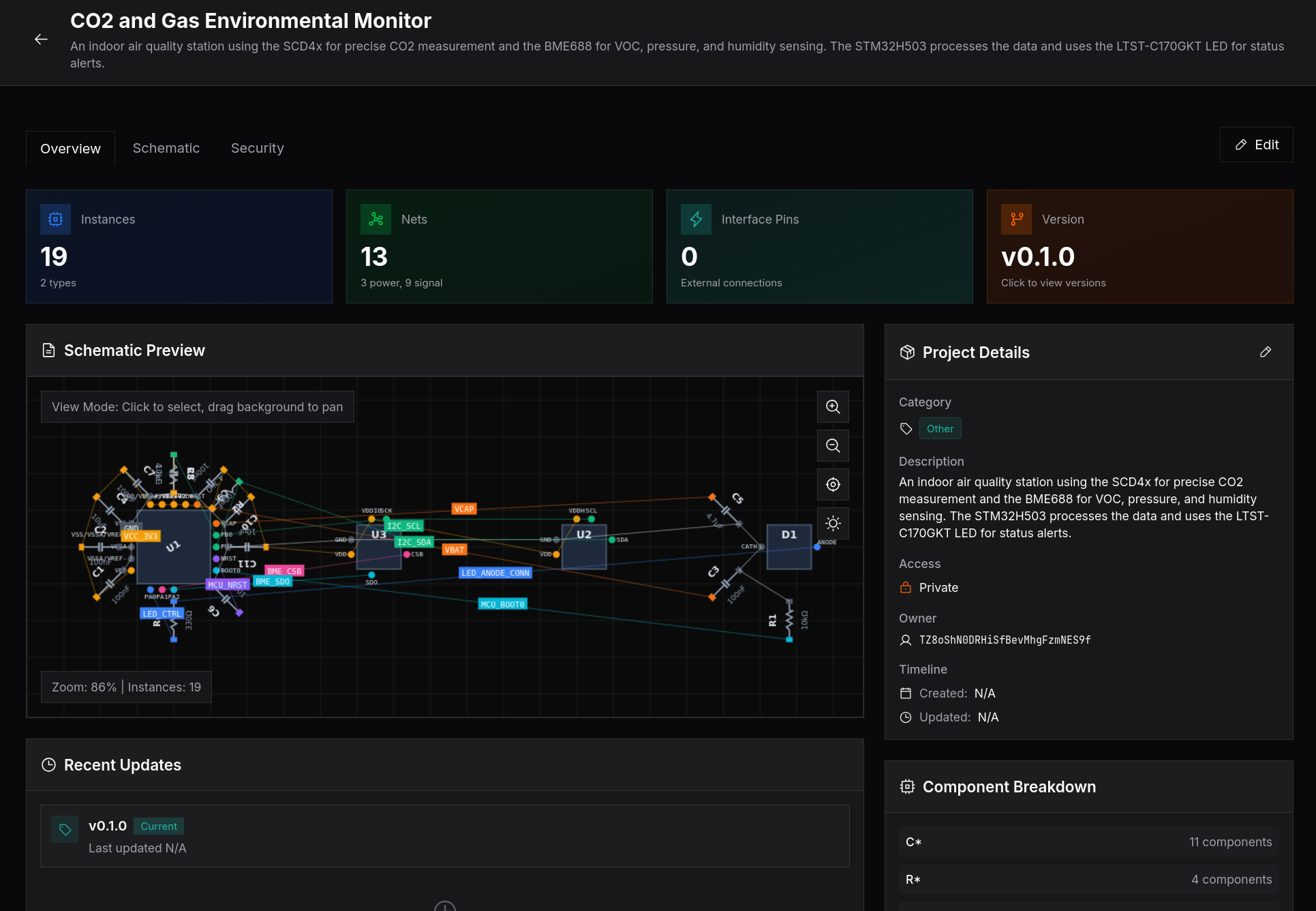Navigate back with the back arrow
Viewport: 1316px width, 911px height.
pos(41,39)
